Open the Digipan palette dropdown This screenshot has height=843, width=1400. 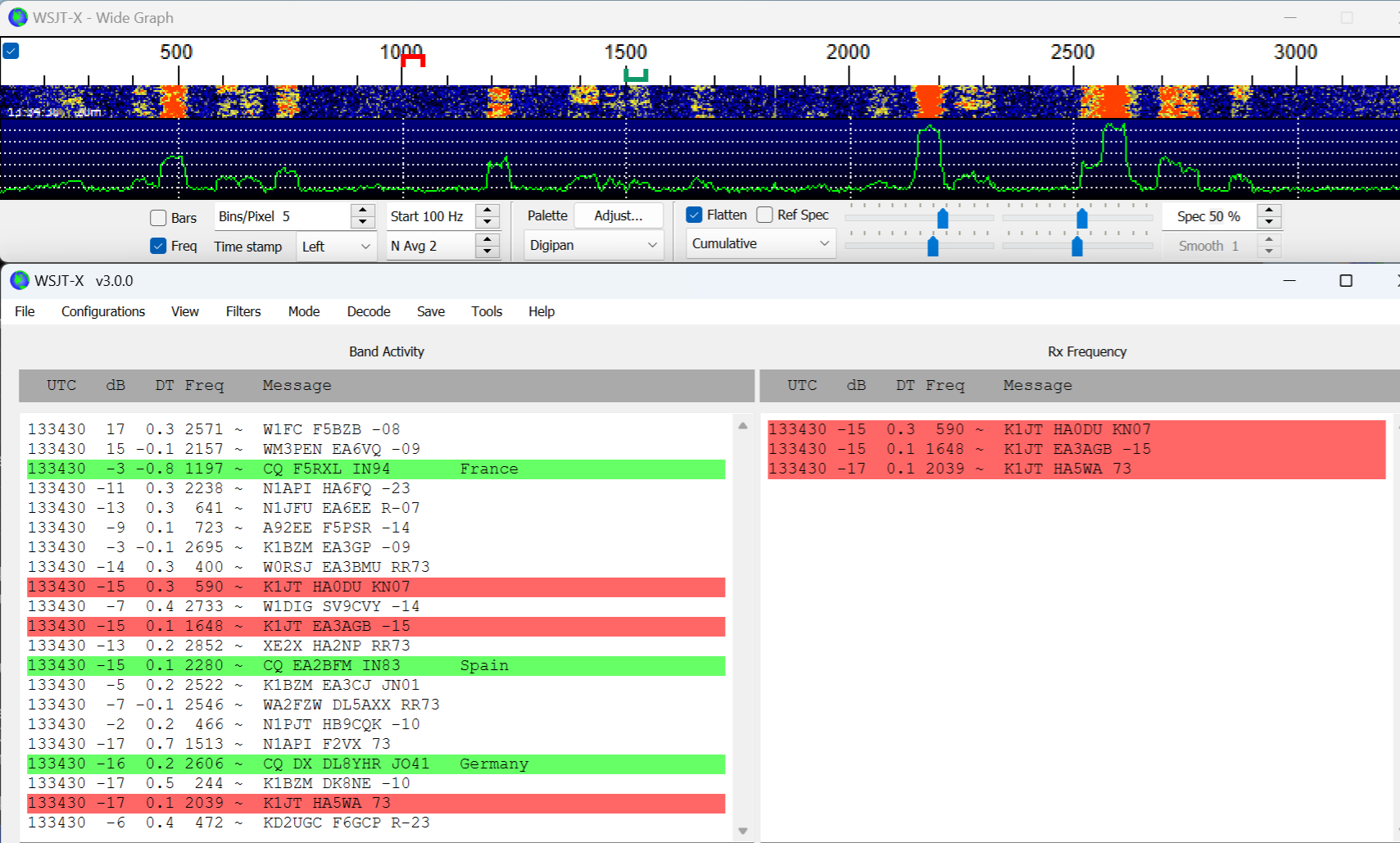pyautogui.click(x=593, y=245)
